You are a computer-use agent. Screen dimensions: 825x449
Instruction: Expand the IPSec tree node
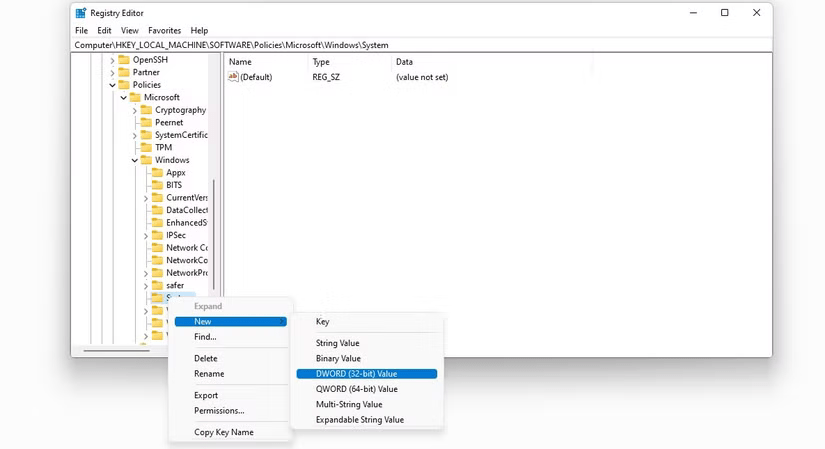[x=145, y=235]
